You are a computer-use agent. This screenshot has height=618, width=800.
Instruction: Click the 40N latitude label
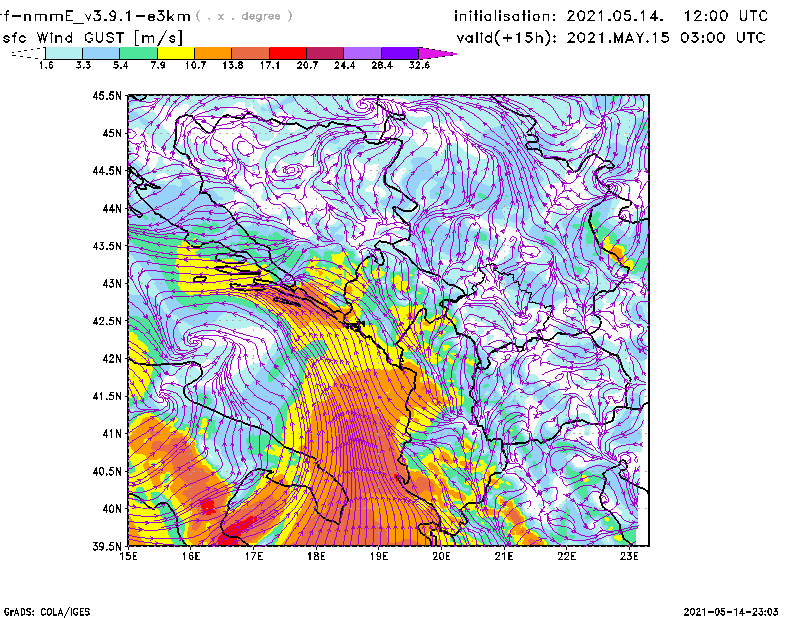[x=112, y=509]
